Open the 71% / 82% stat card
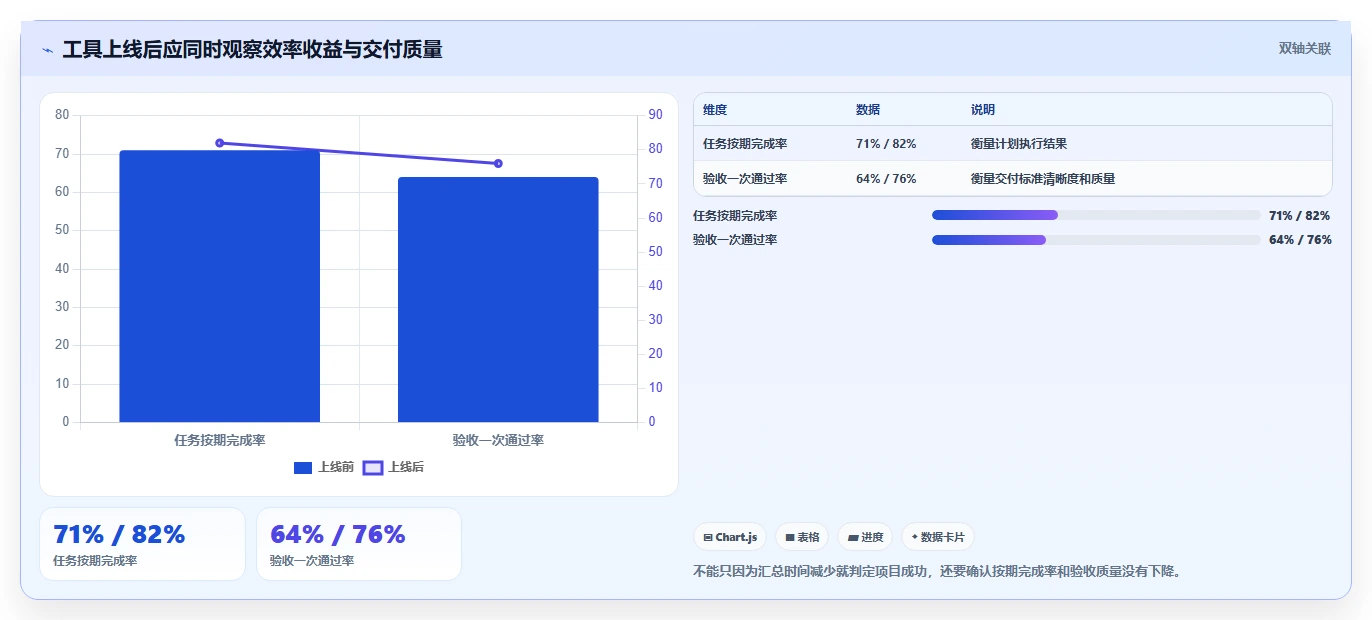1372x620 pixels. click(x=142, y=544)
